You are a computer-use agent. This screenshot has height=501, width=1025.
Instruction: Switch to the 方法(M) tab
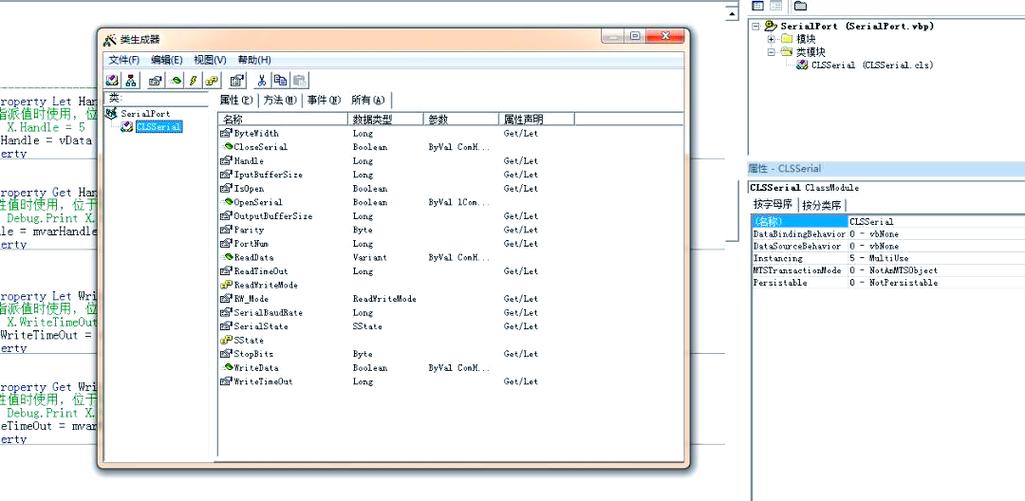tap(280, 100)
